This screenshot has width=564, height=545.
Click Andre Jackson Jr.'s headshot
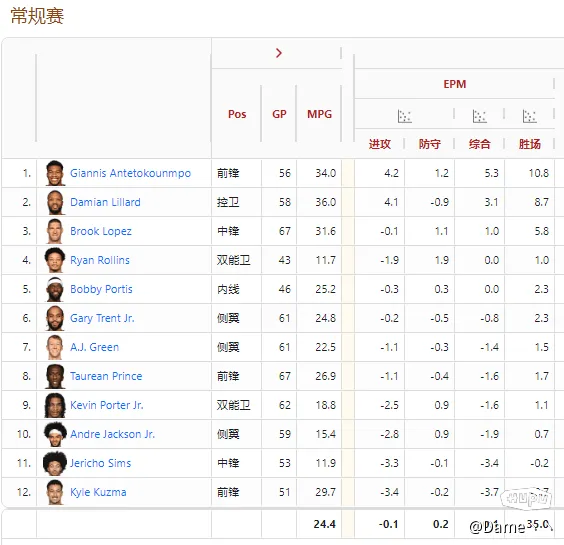(x=55, y=434)
